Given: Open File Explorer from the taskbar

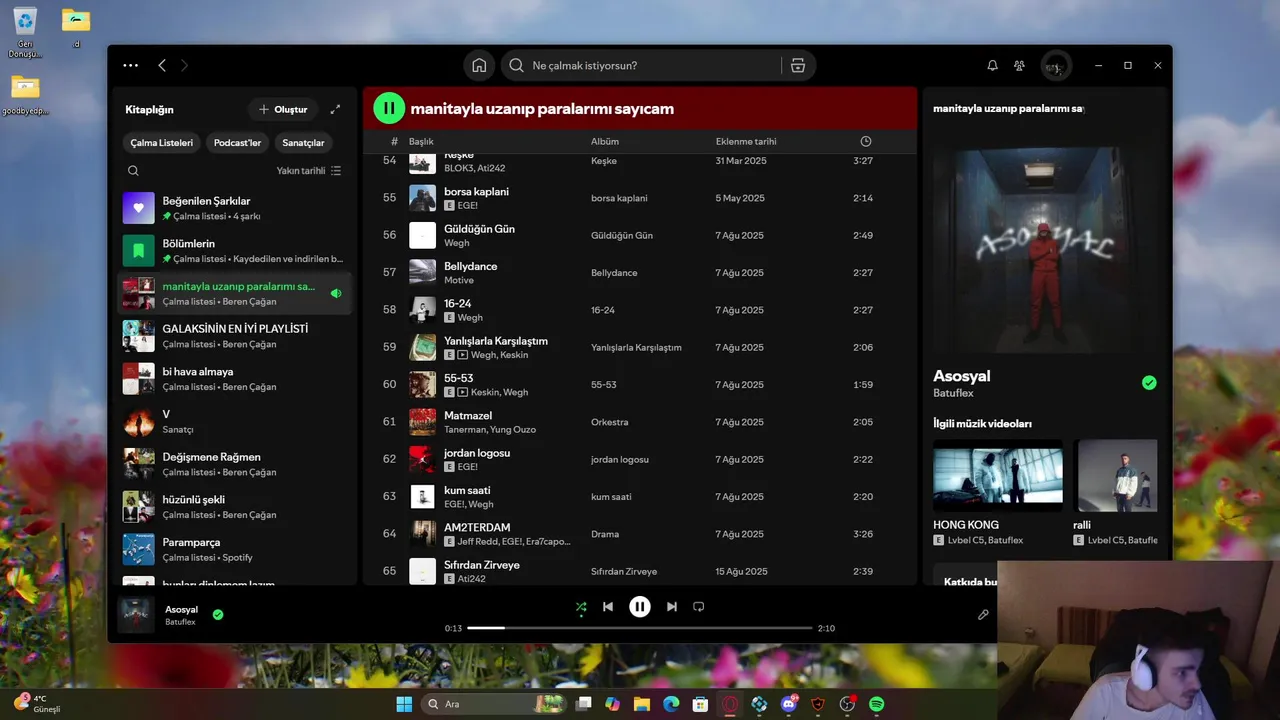Looking at the screenshot, I should pos(642,704).
